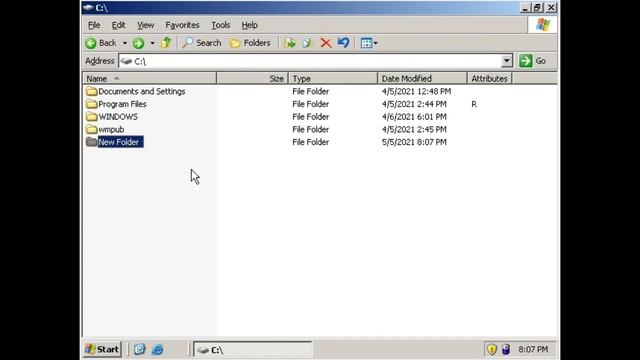This screenshot has height=360, width=640.
Task: Go up one folder level
Action: pyautogui.click(x=166, y=42)
